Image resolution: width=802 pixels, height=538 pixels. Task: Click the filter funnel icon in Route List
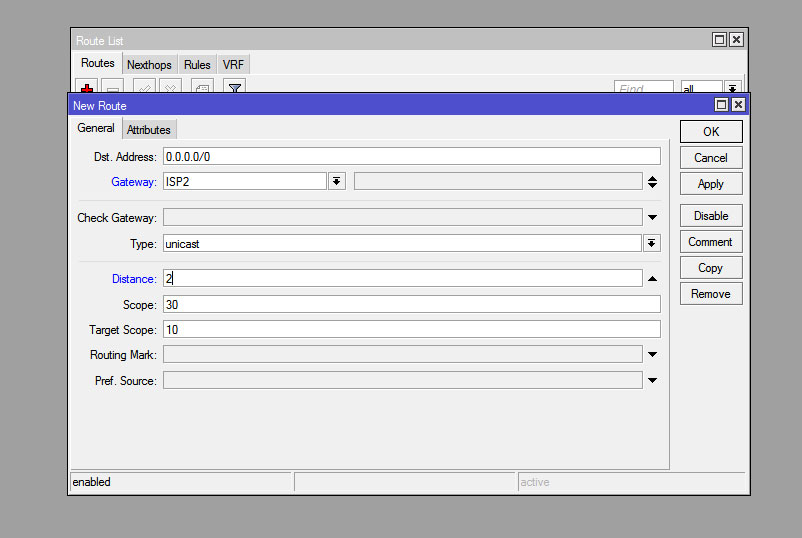233,89
